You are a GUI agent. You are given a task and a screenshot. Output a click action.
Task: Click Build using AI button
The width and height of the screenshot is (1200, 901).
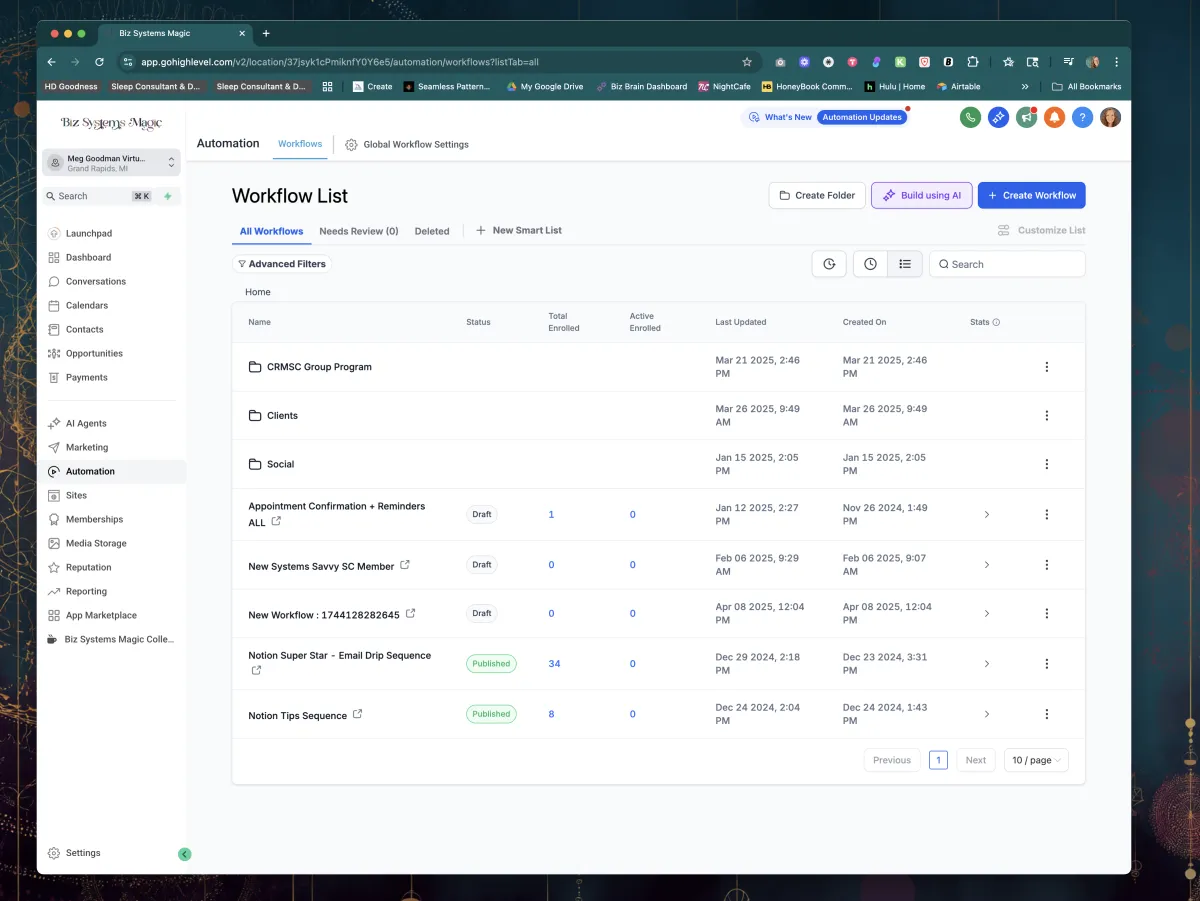tap(921, 195)
